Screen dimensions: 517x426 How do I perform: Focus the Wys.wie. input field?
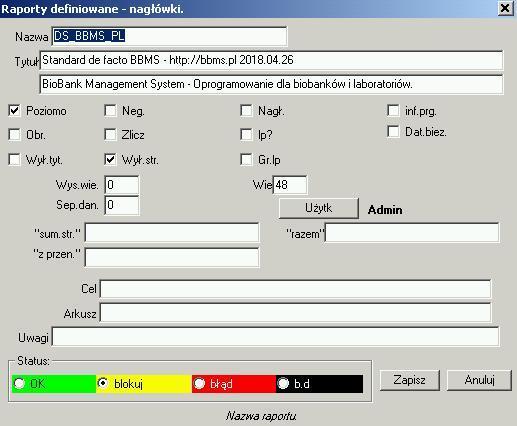pos(122,185)
